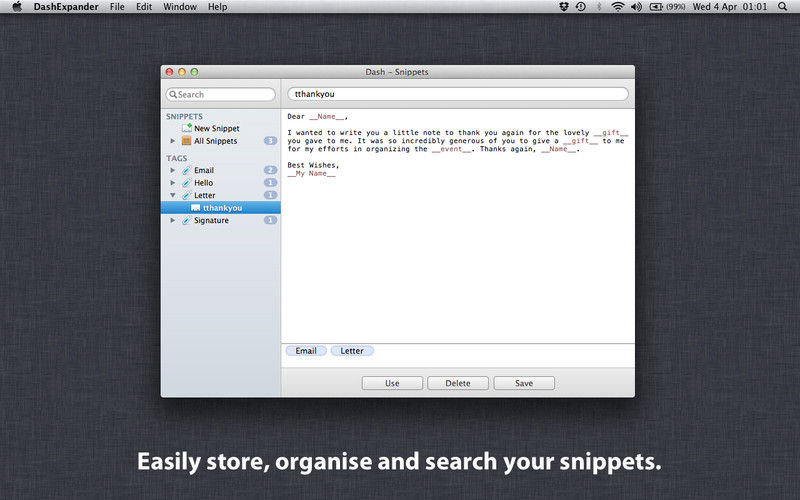This screenshot has height=500, width=800.
Task: Click the __event__ placeholder in text
Action: [452, 149]
